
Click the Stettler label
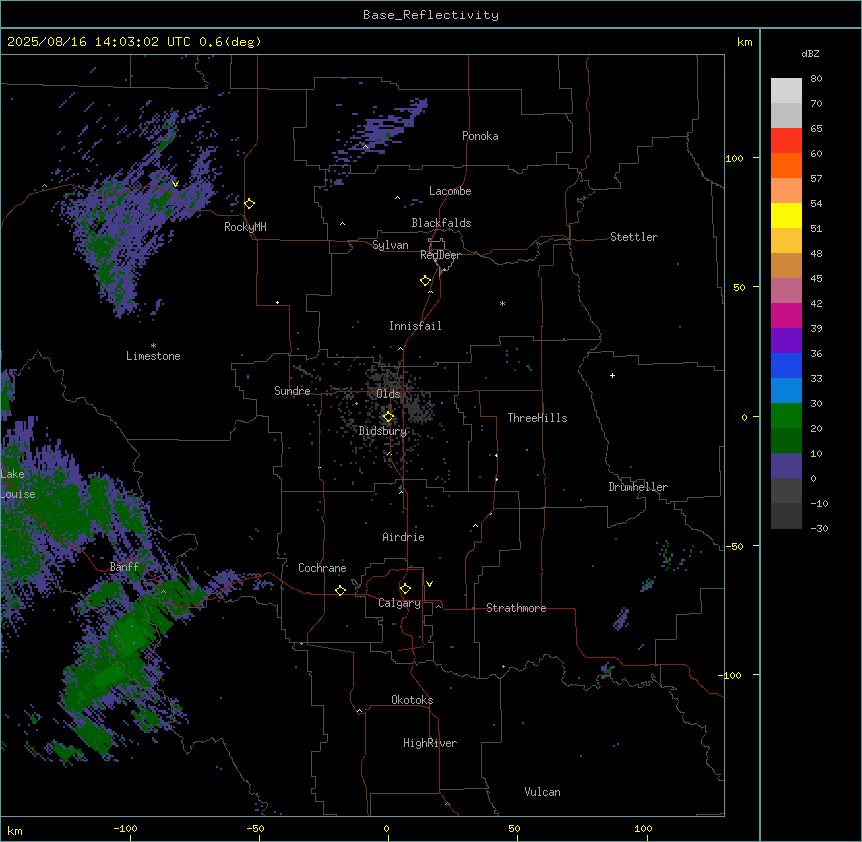[x=634, y=237]
